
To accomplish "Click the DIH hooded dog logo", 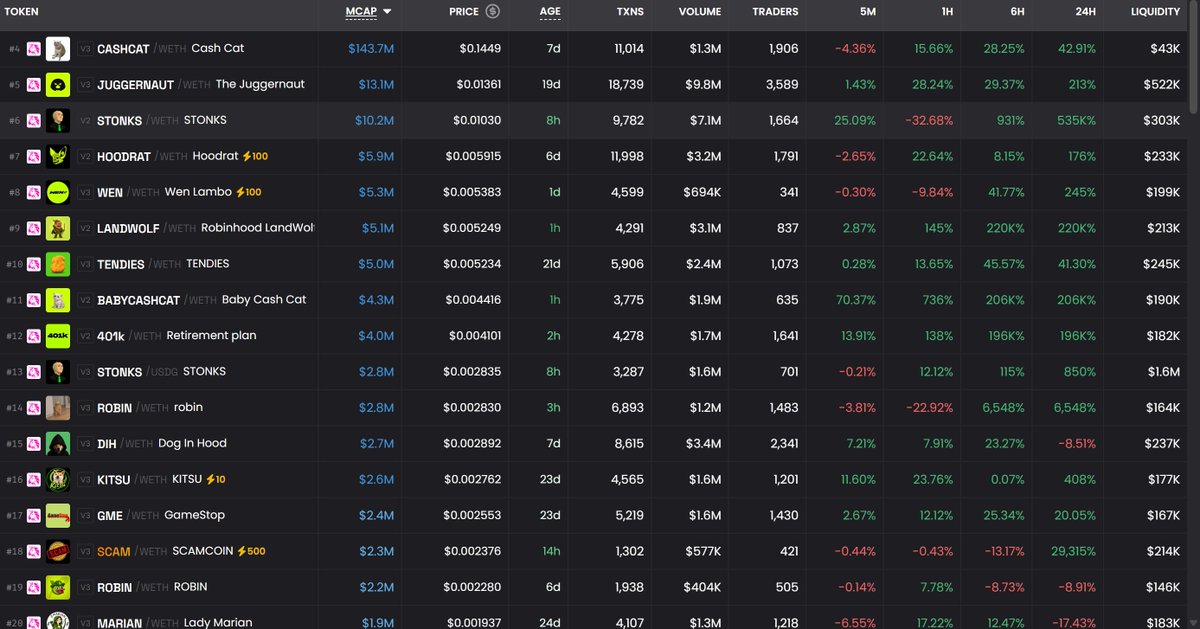I will [x=58, y=444].
